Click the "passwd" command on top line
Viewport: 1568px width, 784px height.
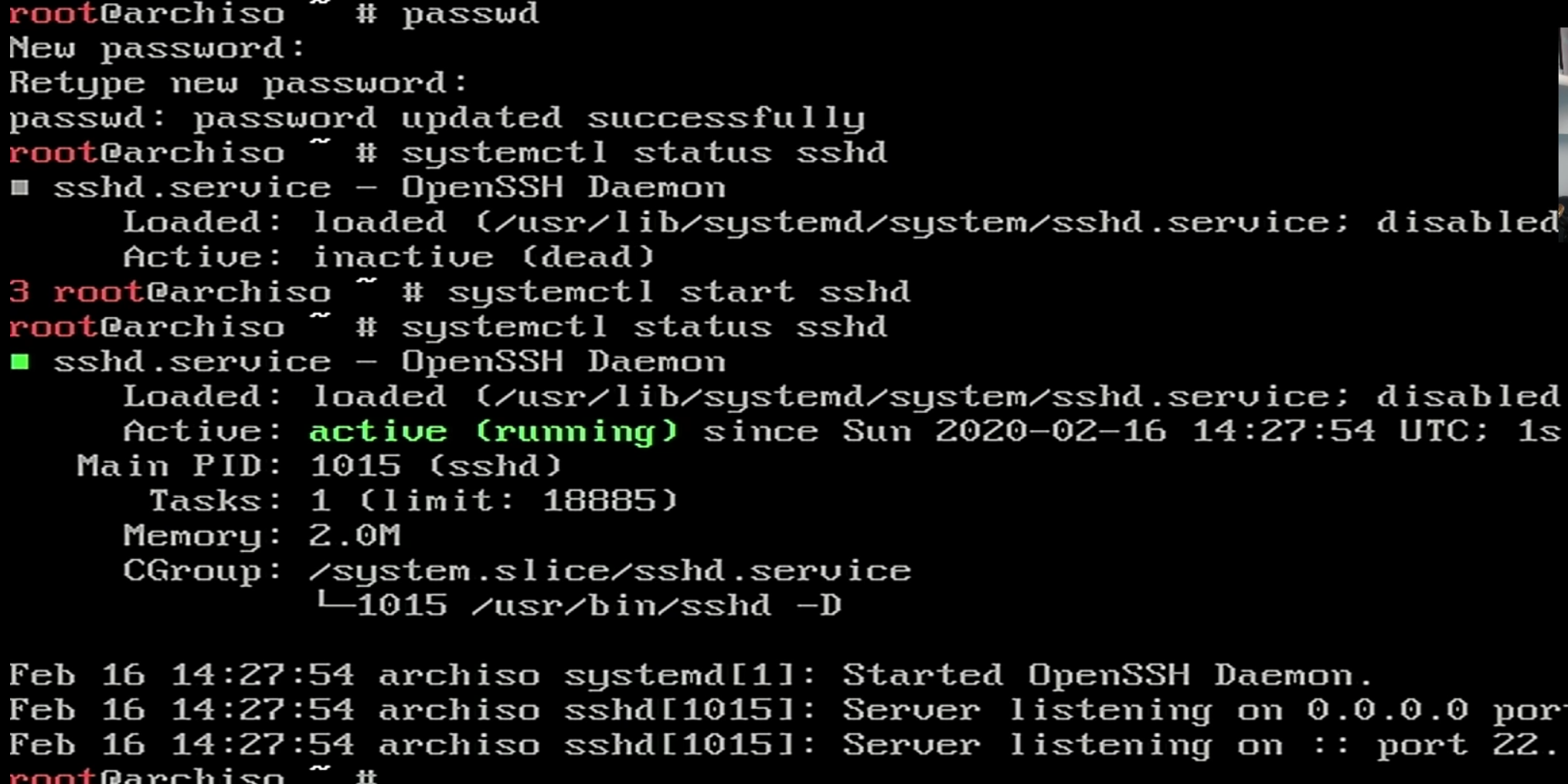(x=470, y=14)
